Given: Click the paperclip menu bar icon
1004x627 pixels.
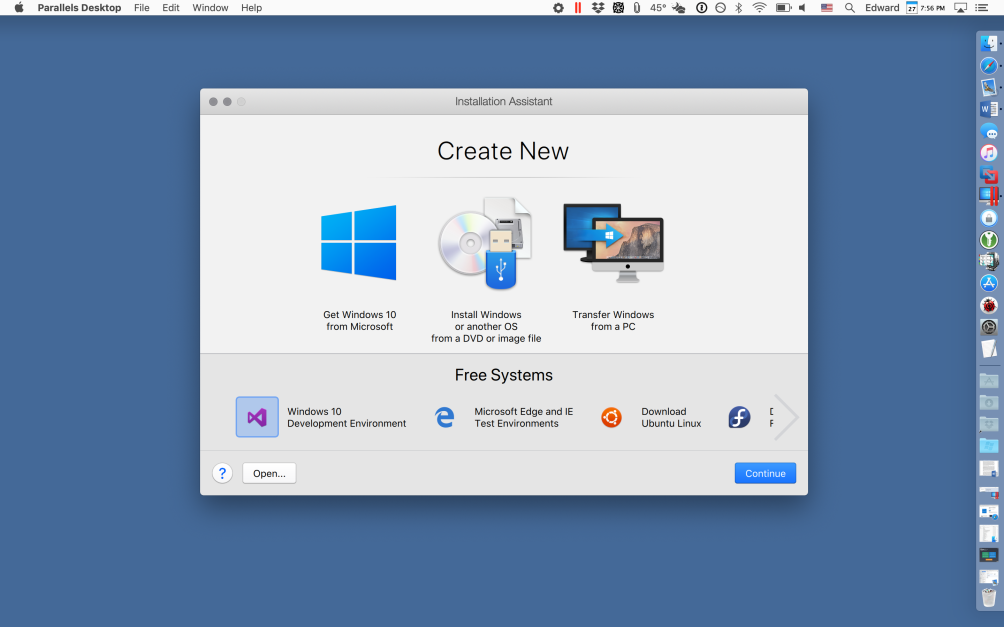Looking at the screenshot, I should pos(636,8).
